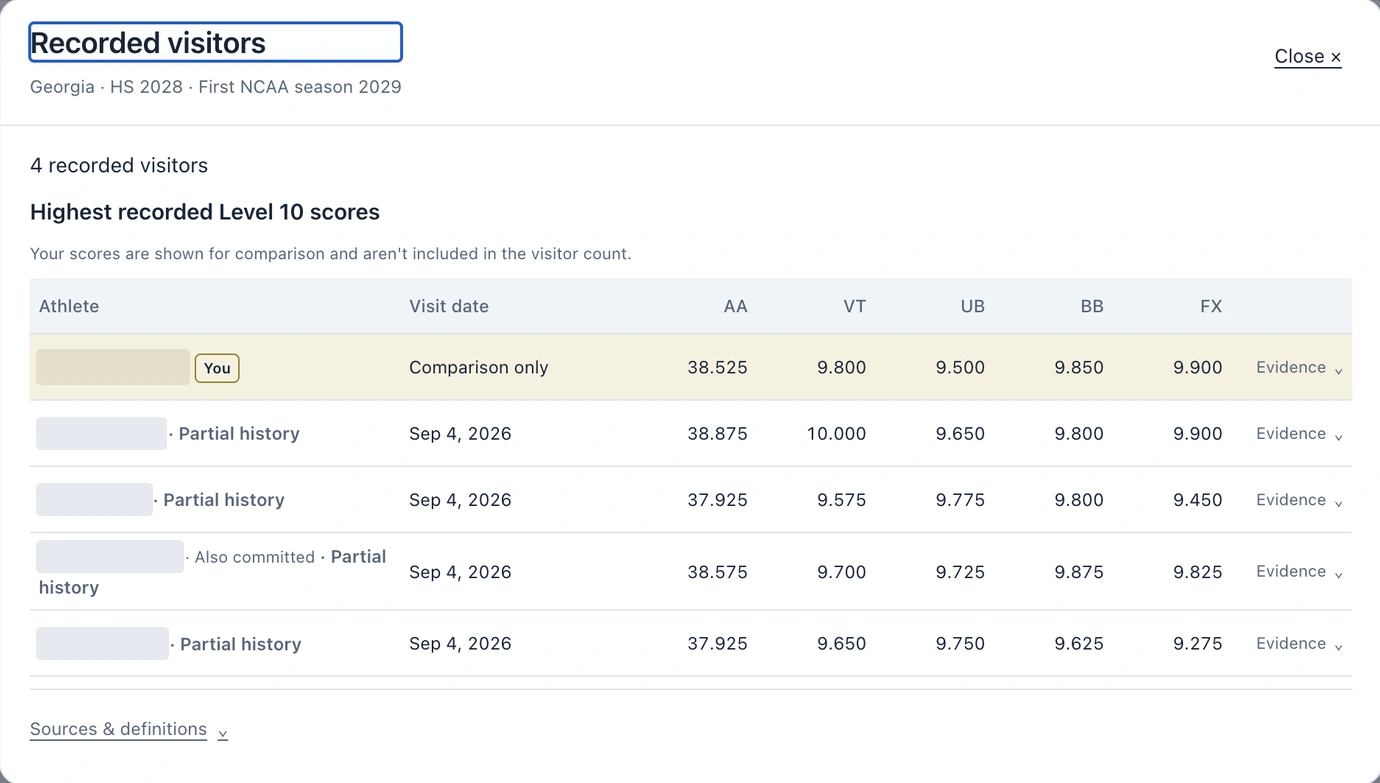Click the Highest recorded Level 10 scores heading
Viewport: 1380px width, 783px height.
[x=205, y=212]
